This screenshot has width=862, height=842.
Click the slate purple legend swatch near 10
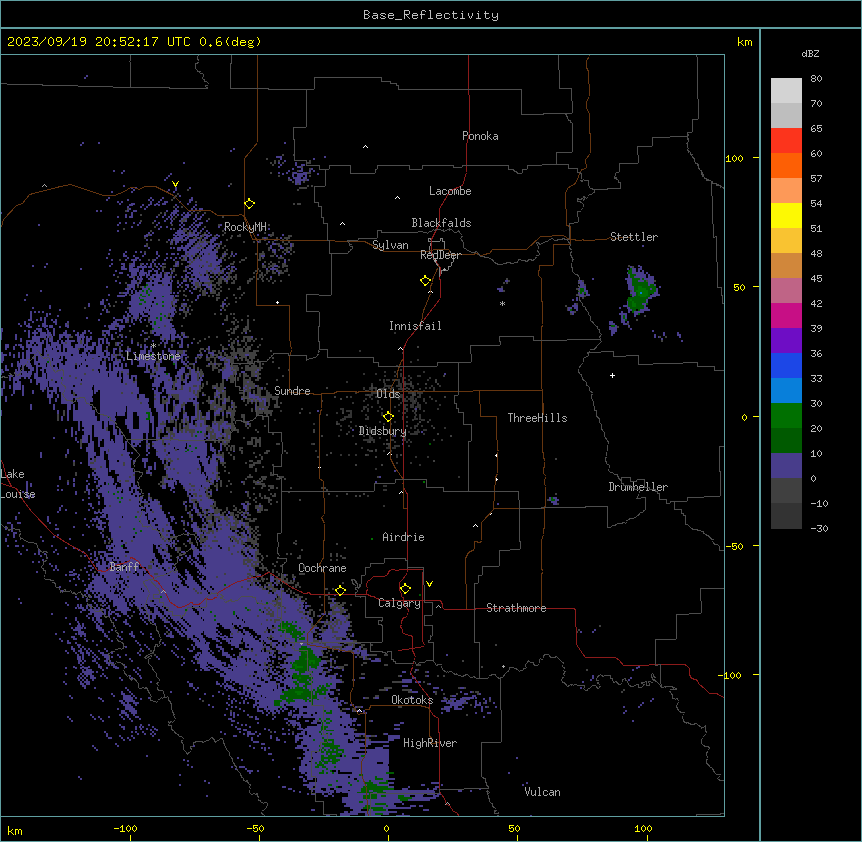pyautogui.click(x=786, y=466)
